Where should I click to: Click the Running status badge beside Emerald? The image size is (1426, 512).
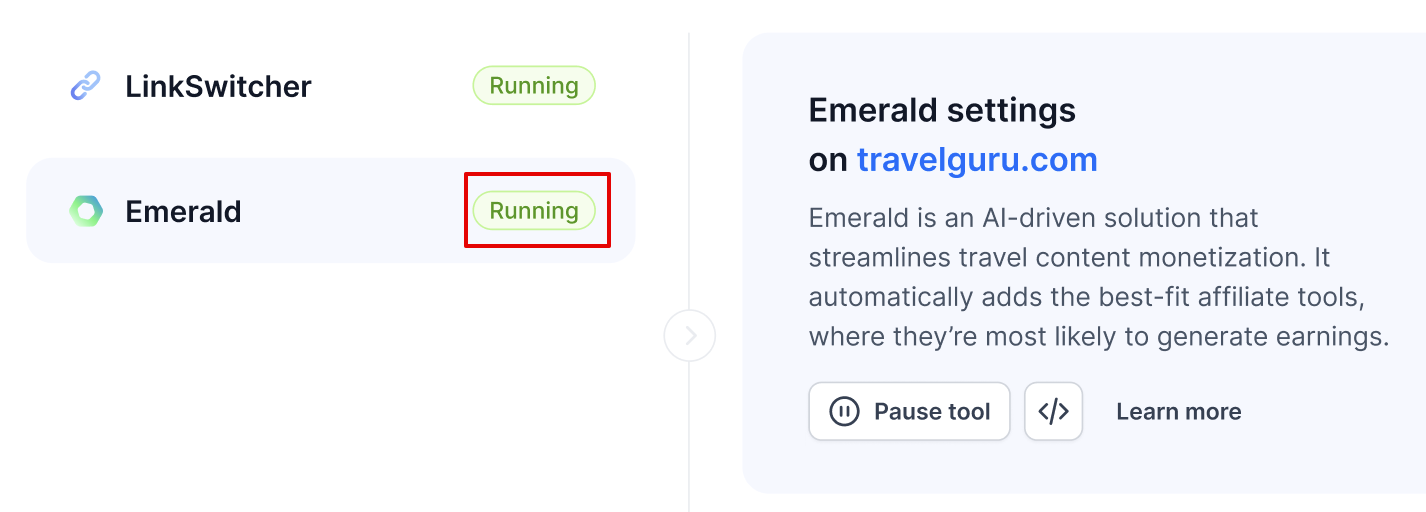pyautogui.click(x=534, y=211)
